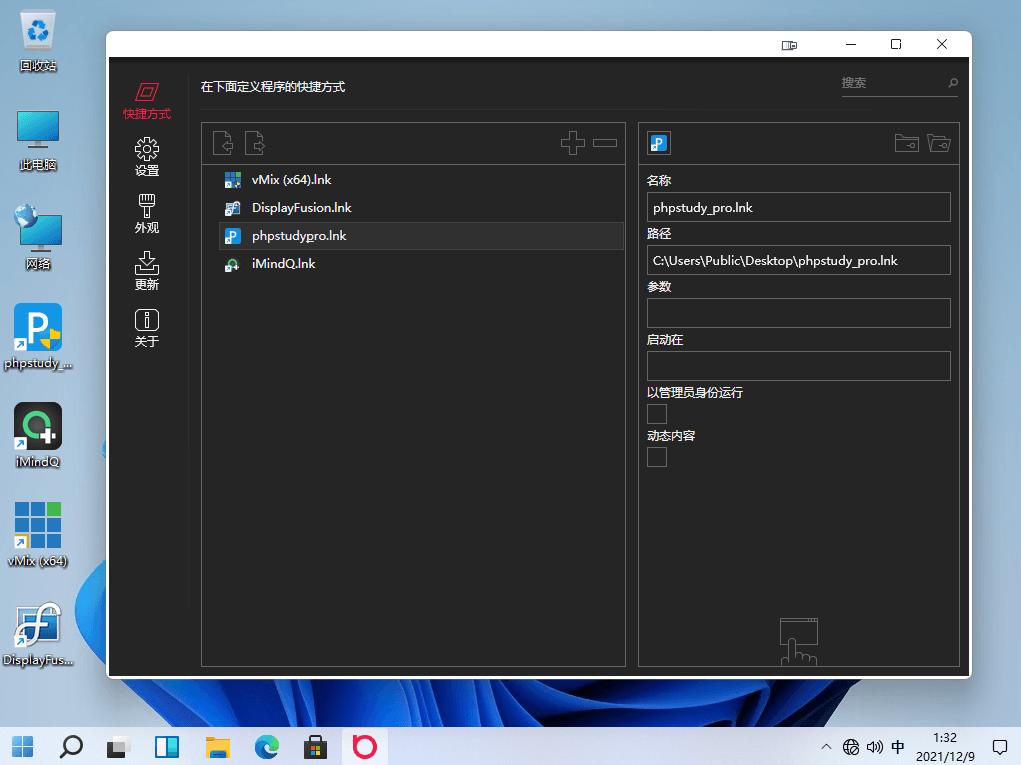Select iMindQ desktop shortcut
Screen dimensions: 1021x765
(38, 436)
